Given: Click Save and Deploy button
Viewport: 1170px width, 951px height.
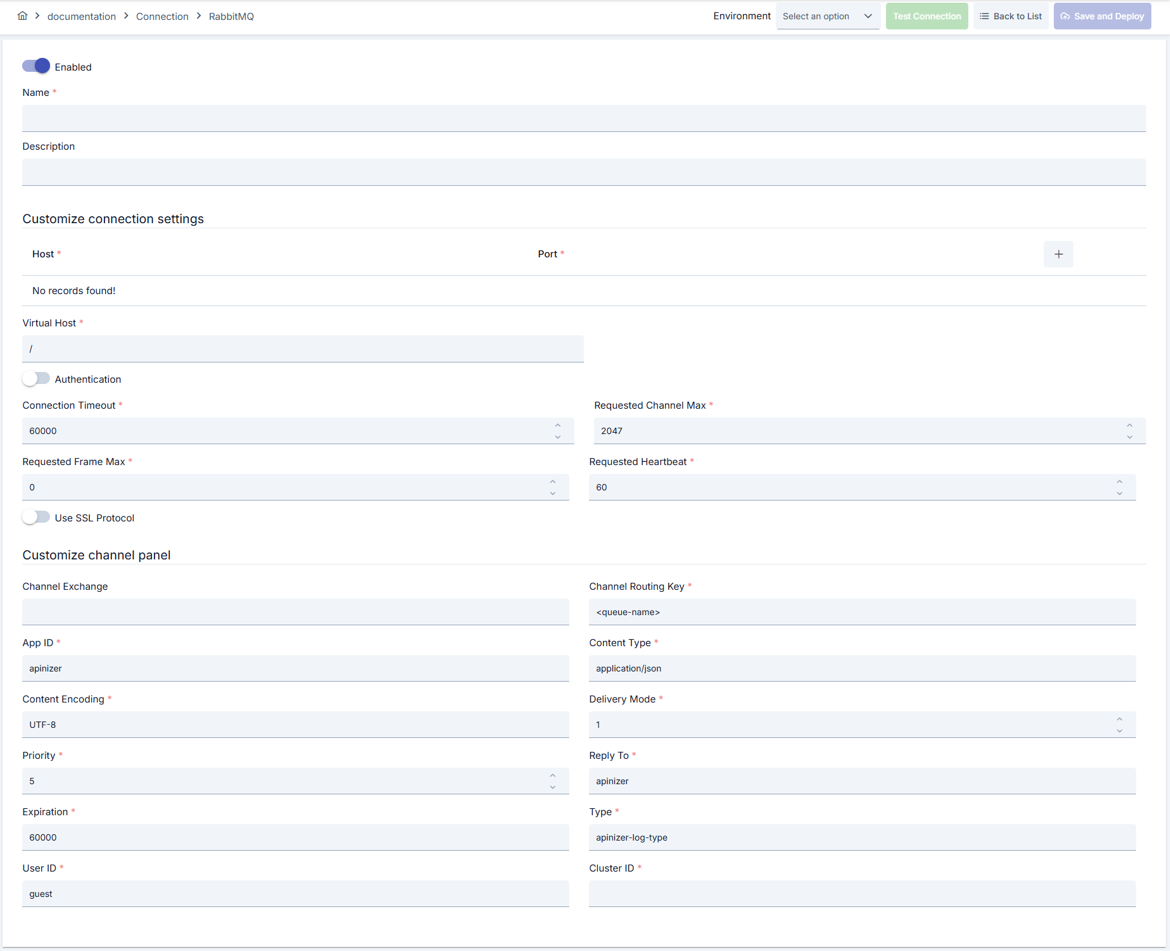Looking at the screenshot, I should (1102, 16).
